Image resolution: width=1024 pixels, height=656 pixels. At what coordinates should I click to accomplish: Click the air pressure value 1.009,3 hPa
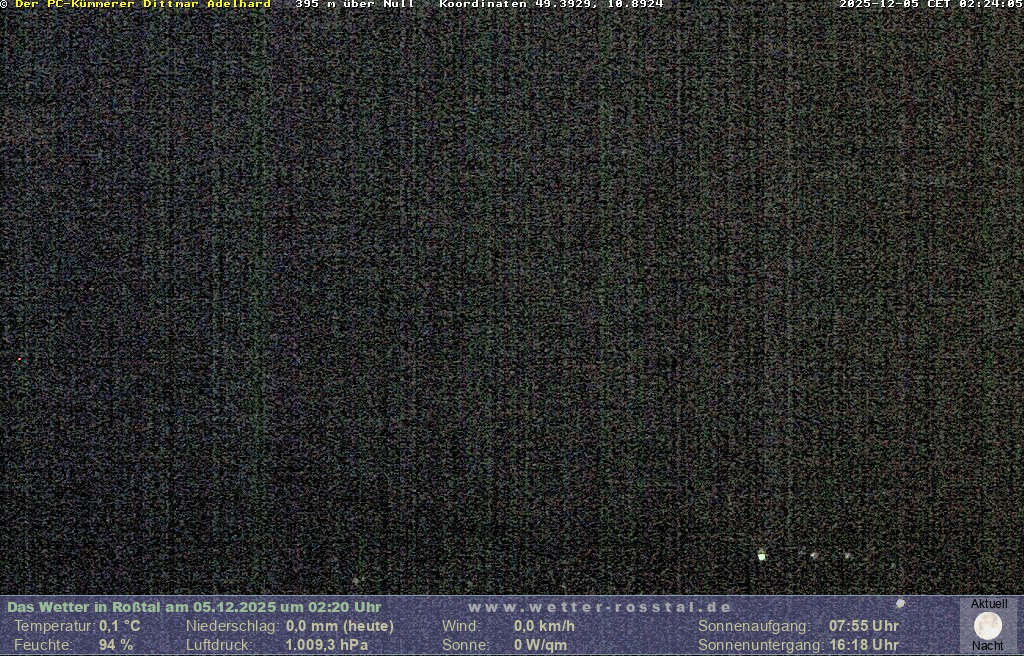326,645
